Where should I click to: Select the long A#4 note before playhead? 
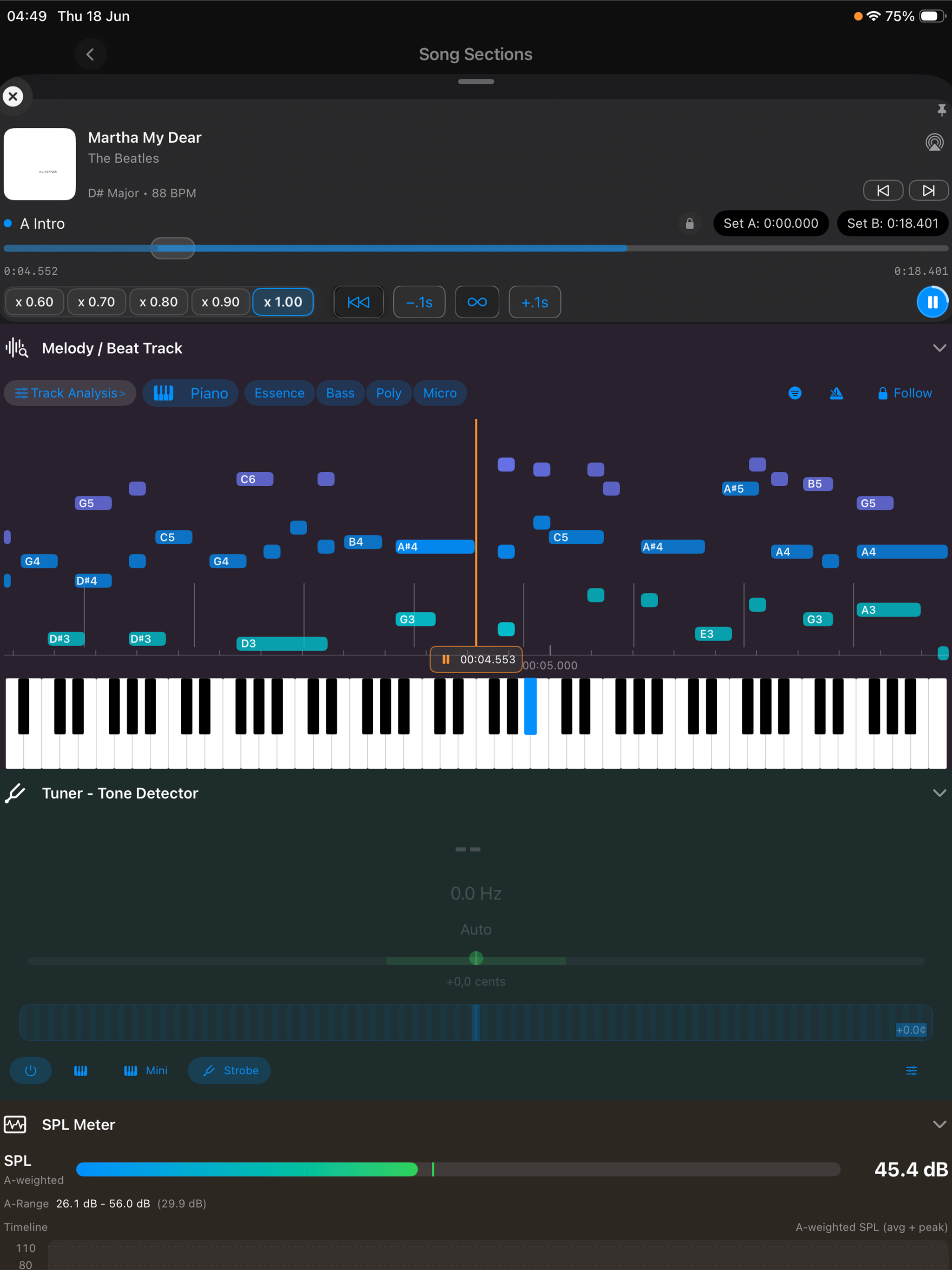click(435, 547)
